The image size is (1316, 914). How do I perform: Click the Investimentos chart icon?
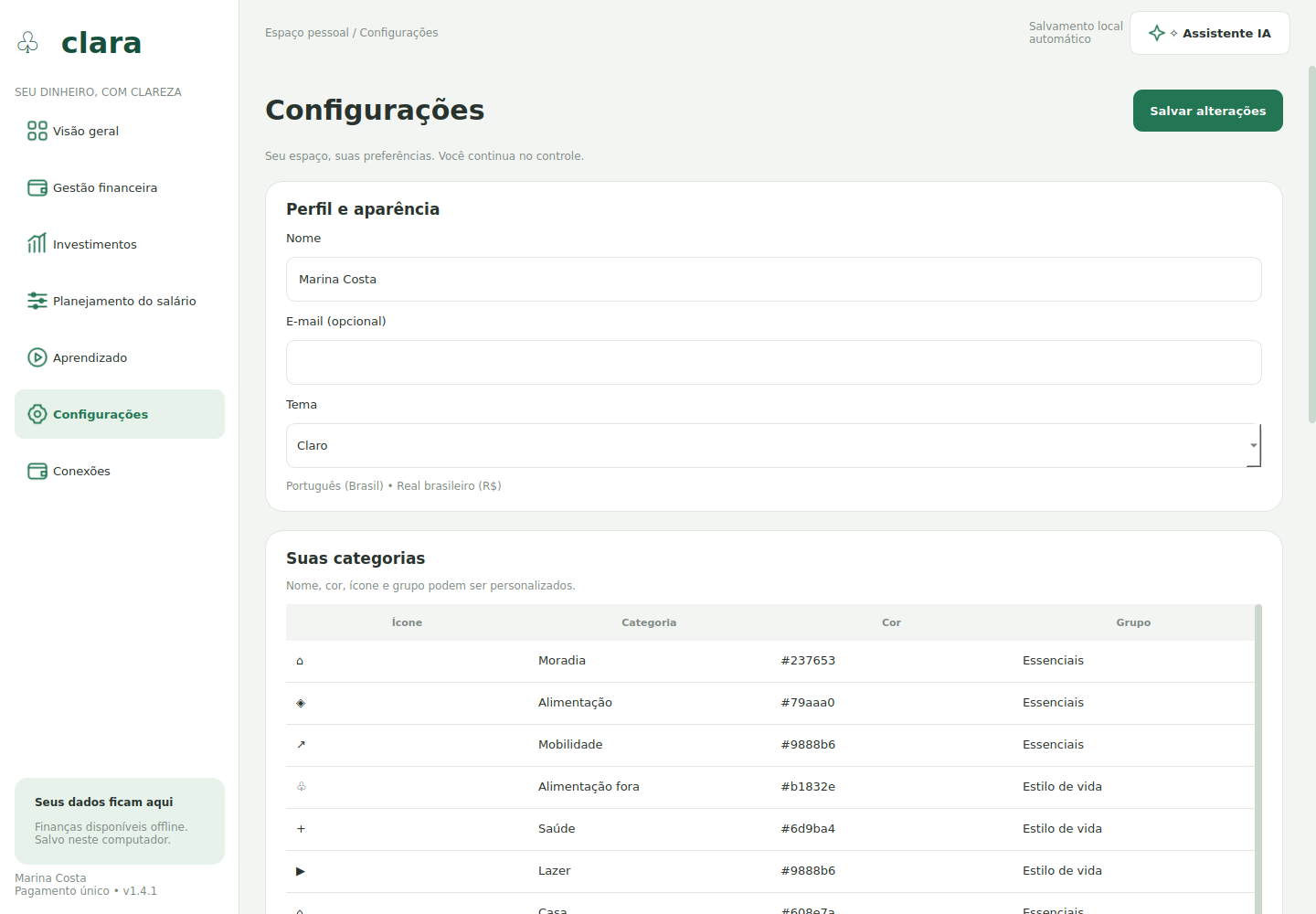(37, 244)
